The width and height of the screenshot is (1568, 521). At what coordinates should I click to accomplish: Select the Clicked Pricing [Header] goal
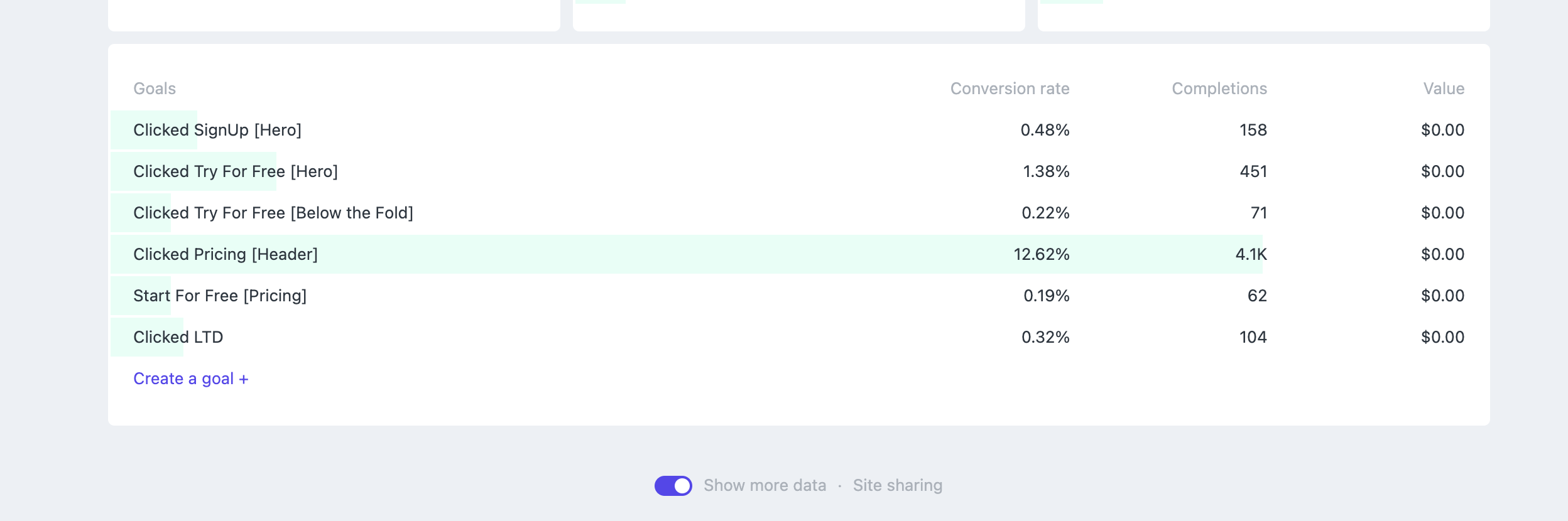tap(226, 254)
